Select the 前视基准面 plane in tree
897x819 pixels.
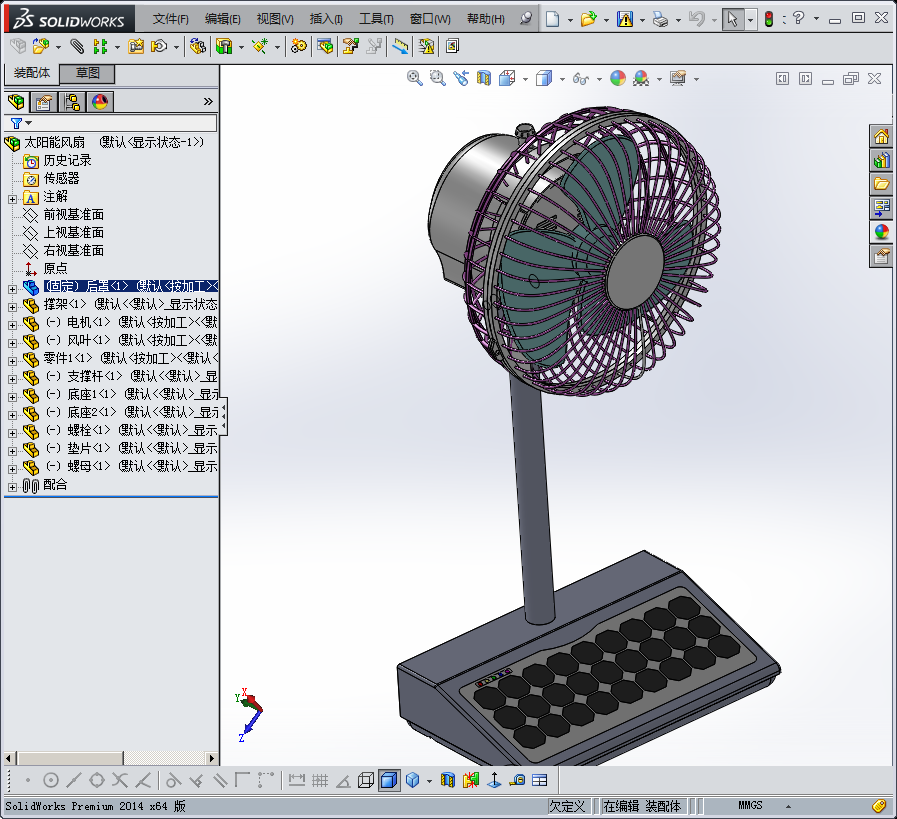pos(73,214)
